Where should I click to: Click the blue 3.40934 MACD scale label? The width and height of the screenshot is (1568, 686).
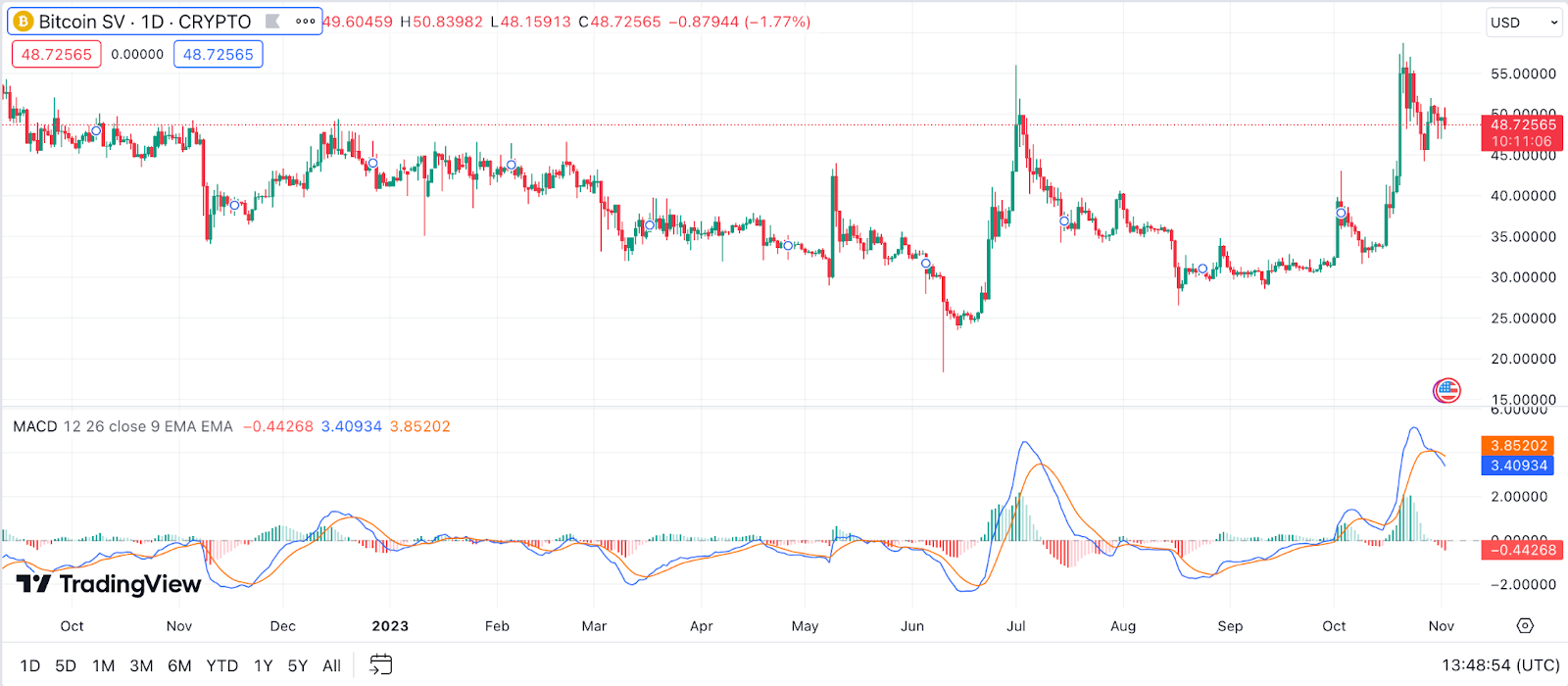pos(1518,465)
